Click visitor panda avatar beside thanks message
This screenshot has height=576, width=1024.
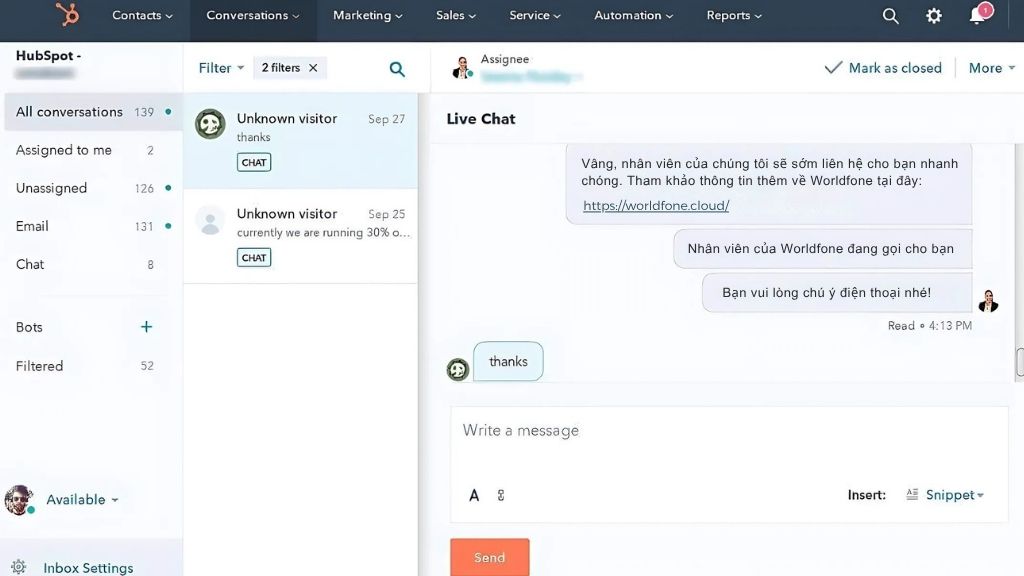pos(458,370)
